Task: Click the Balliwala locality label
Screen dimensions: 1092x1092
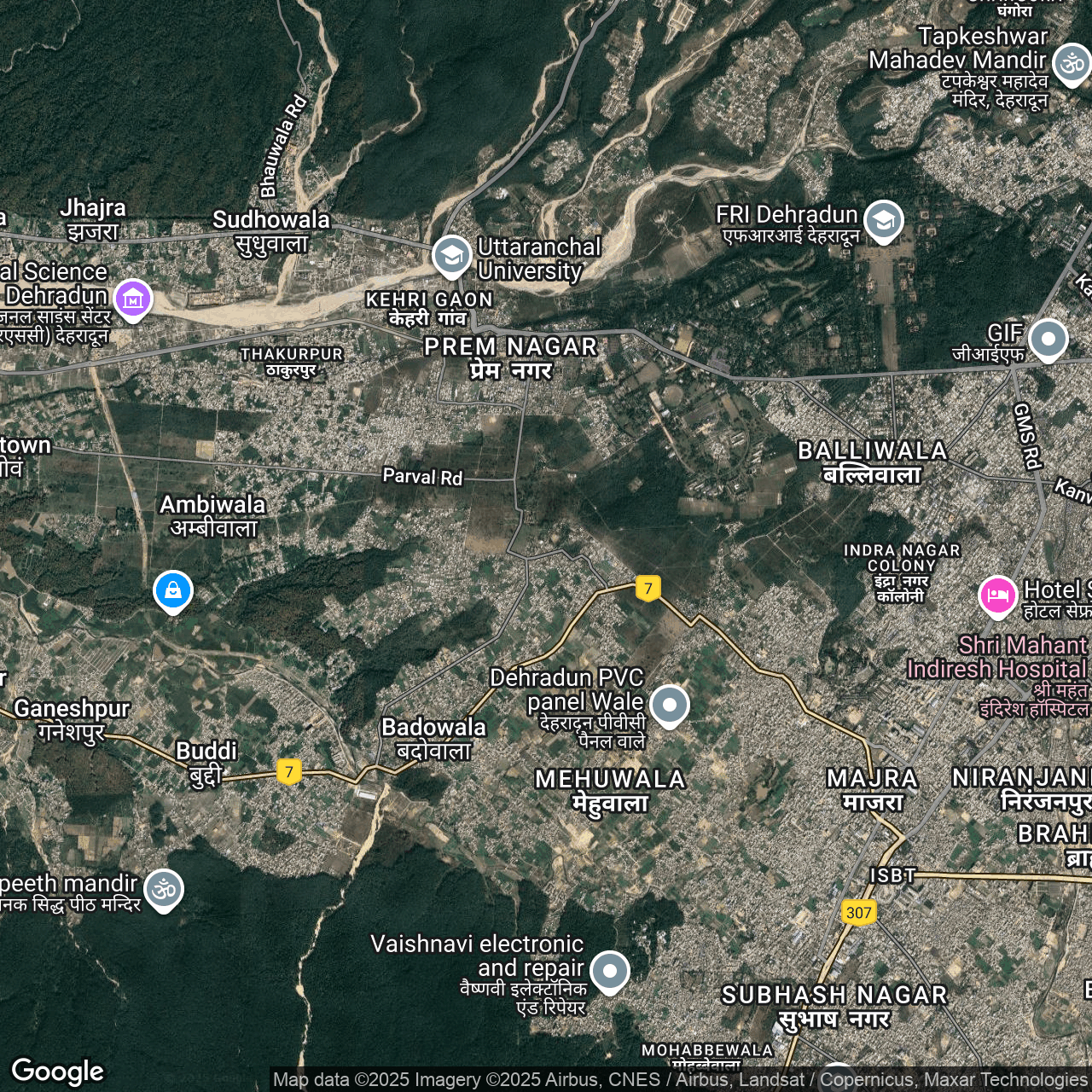Action: [872, 462]
